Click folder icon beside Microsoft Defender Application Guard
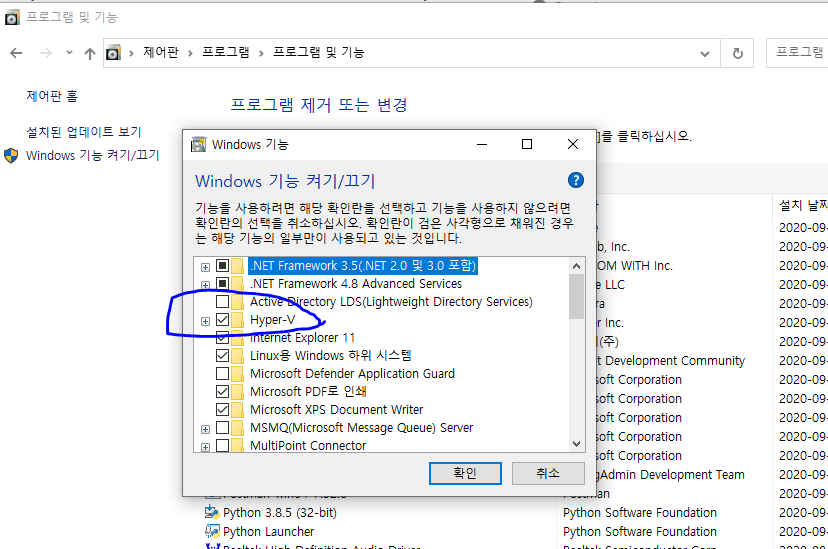The height and width of the screenshot is (549, 828). tap(238, 373)
